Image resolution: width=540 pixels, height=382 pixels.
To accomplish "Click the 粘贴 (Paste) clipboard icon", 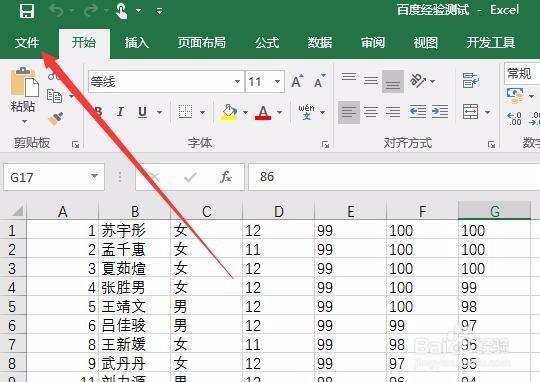I will click(x=24, y=82).
